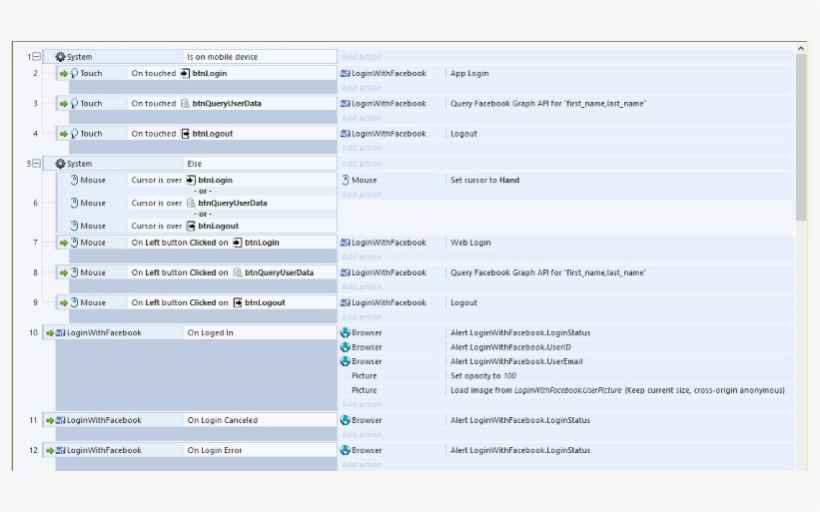Image resolution: width=820 pixels, height=512 pixels.
Task: Click the vertical scrollbar thumb
Action: (801, 137)
